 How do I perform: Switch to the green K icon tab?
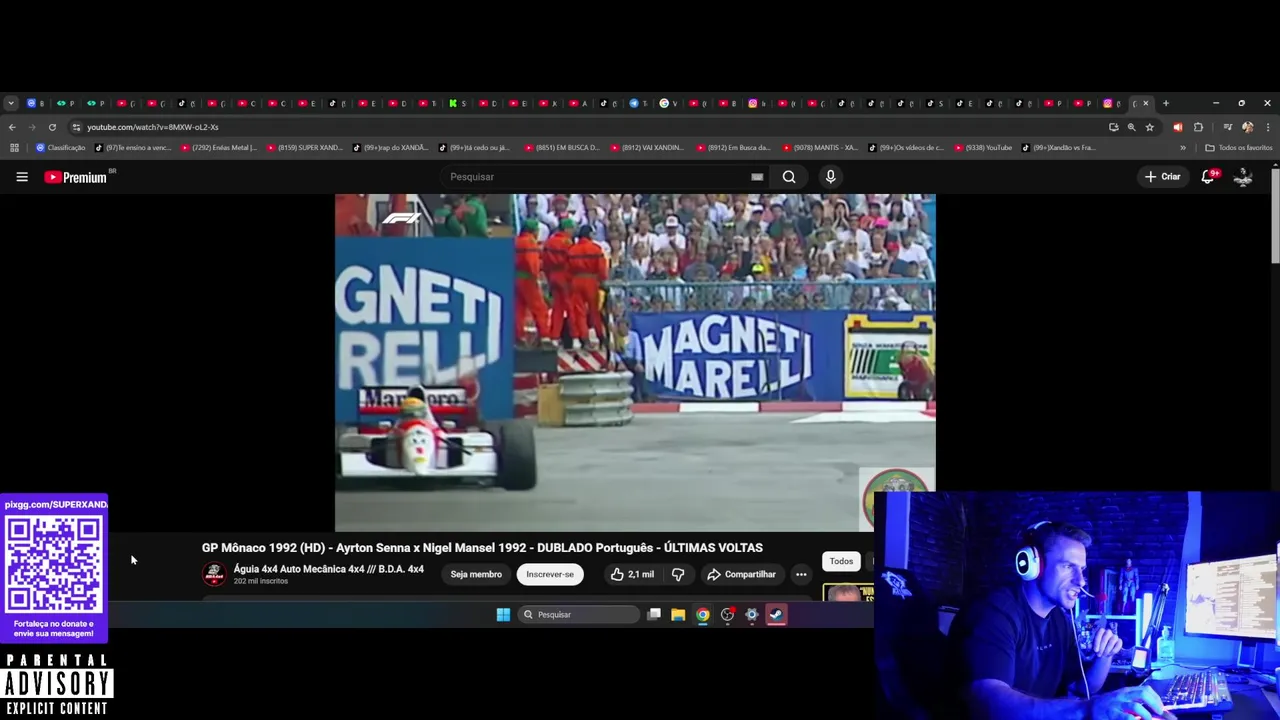(457, 103)
